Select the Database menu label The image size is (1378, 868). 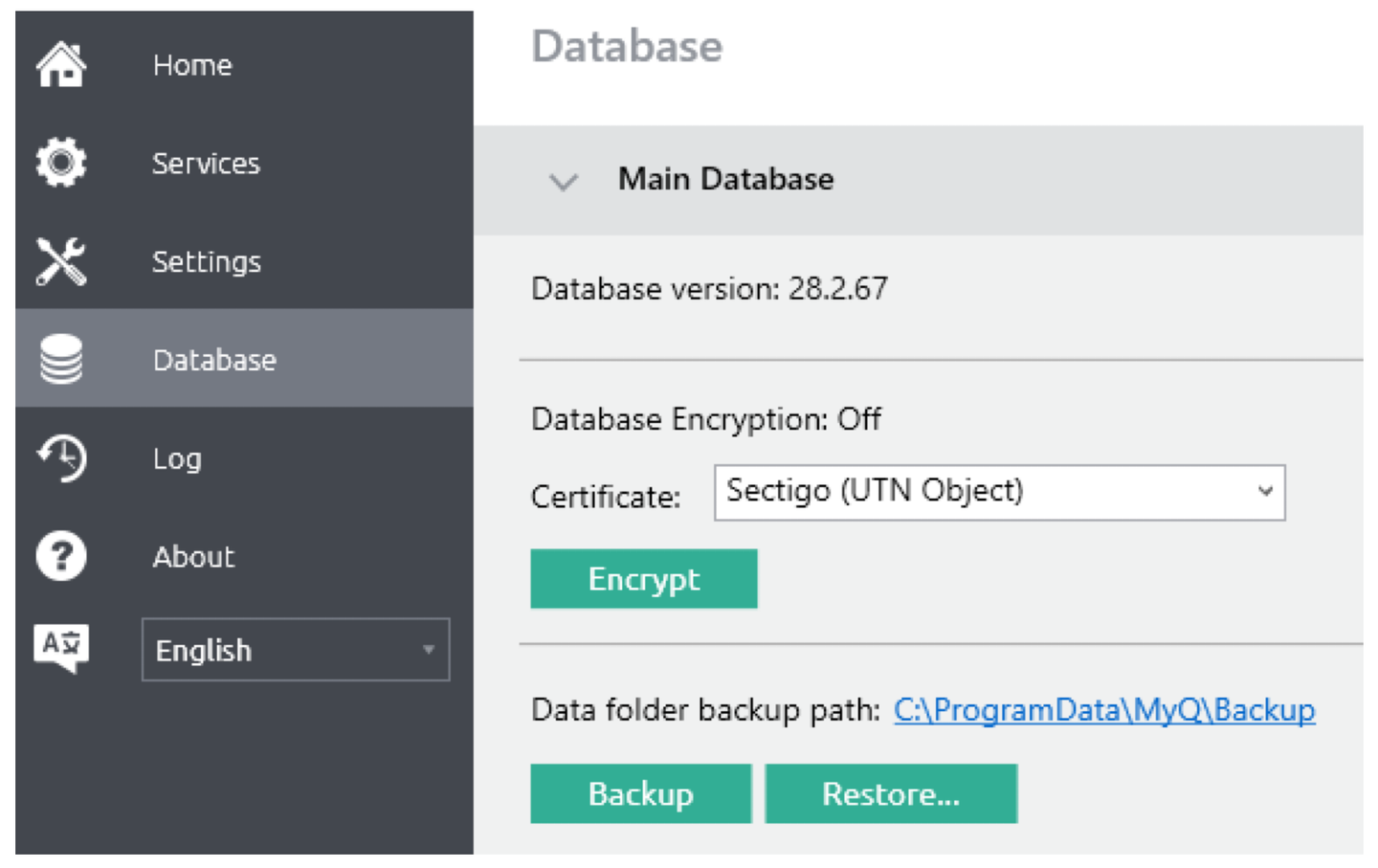pos(214,361)
